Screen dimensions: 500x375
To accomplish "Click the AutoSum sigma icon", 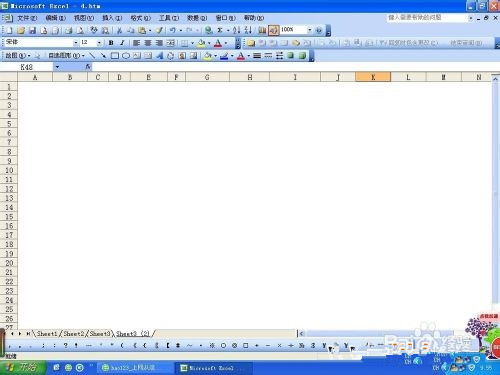I will [220, 30].
